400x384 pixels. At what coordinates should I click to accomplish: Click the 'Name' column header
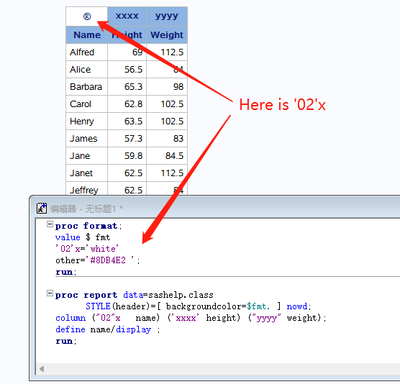pos(87,35)
